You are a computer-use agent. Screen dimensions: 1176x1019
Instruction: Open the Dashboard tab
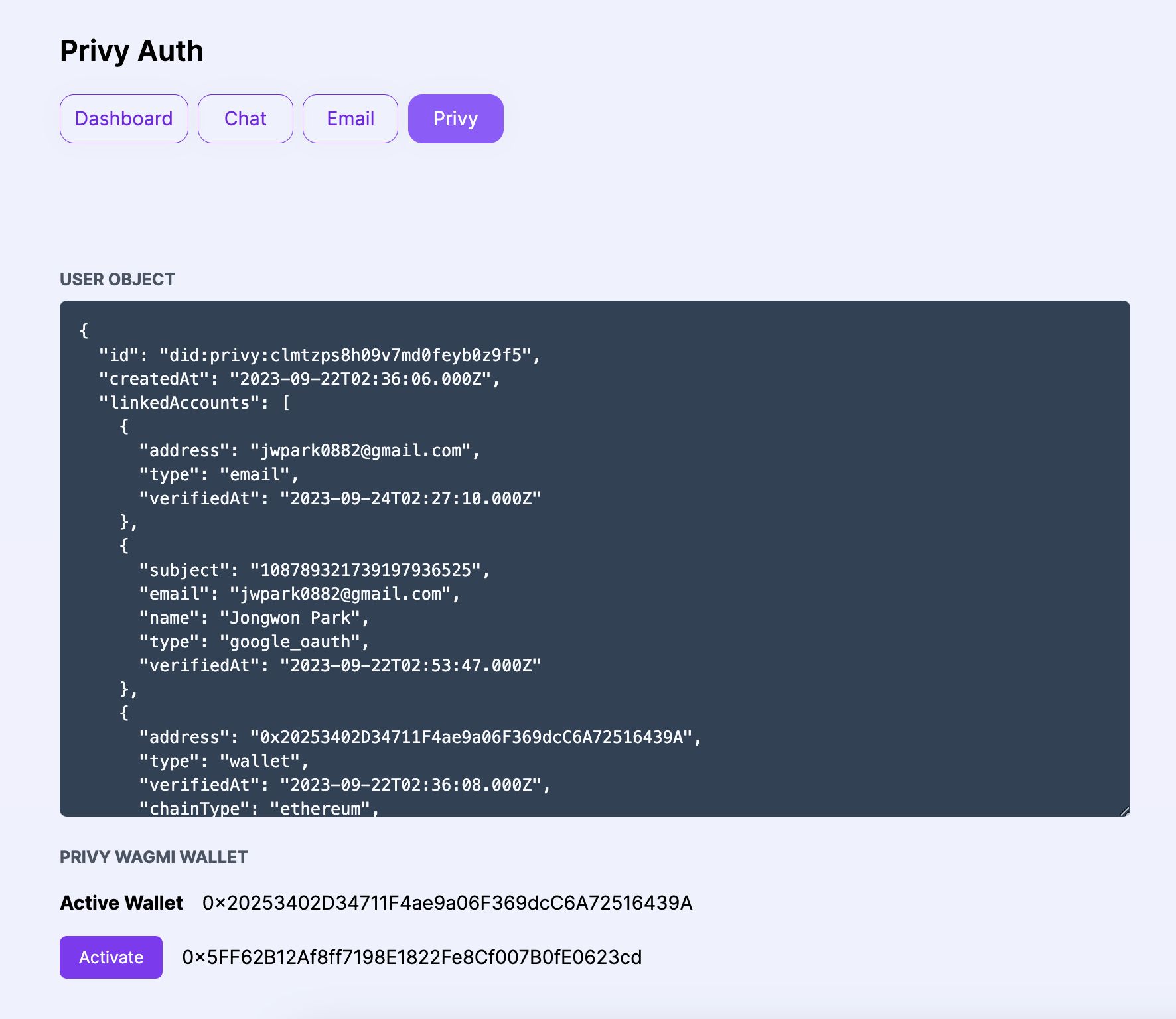pos(124,119)
